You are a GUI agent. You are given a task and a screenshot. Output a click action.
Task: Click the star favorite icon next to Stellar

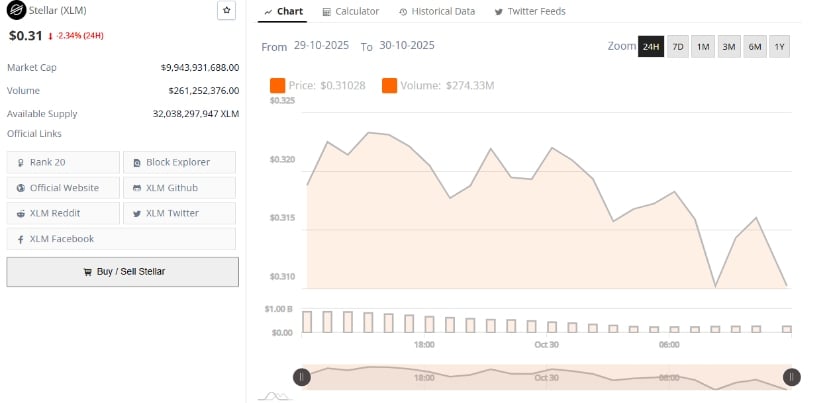[x=226, y=10]
